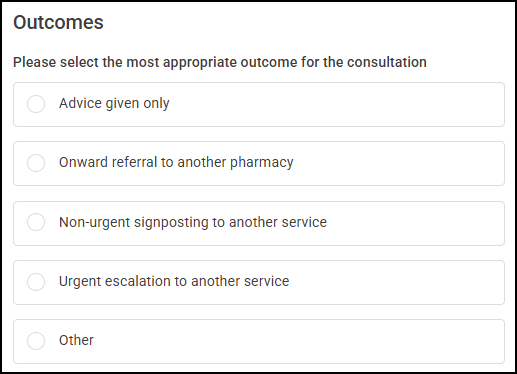Click the Outcomes heading
Screen dimensions: 517x374
click(x=58, y=23)
